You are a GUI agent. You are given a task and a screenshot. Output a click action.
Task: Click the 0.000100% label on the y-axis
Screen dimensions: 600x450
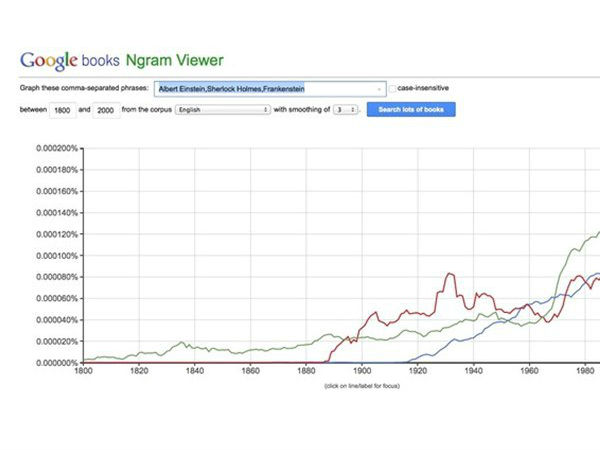point(56,255)
